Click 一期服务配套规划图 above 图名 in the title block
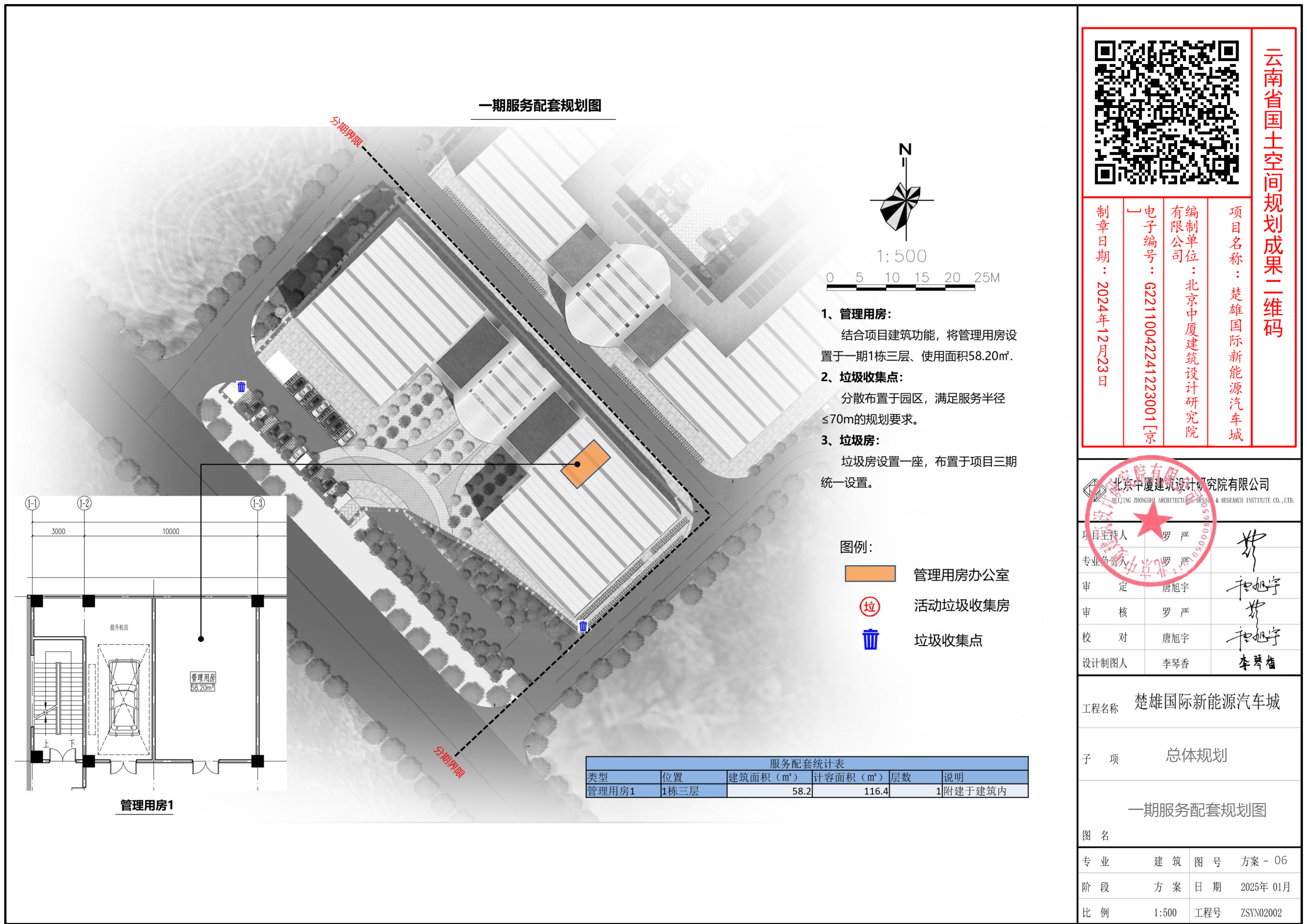This screenshot has width=1307, height=924. [x=1197, y=810]
